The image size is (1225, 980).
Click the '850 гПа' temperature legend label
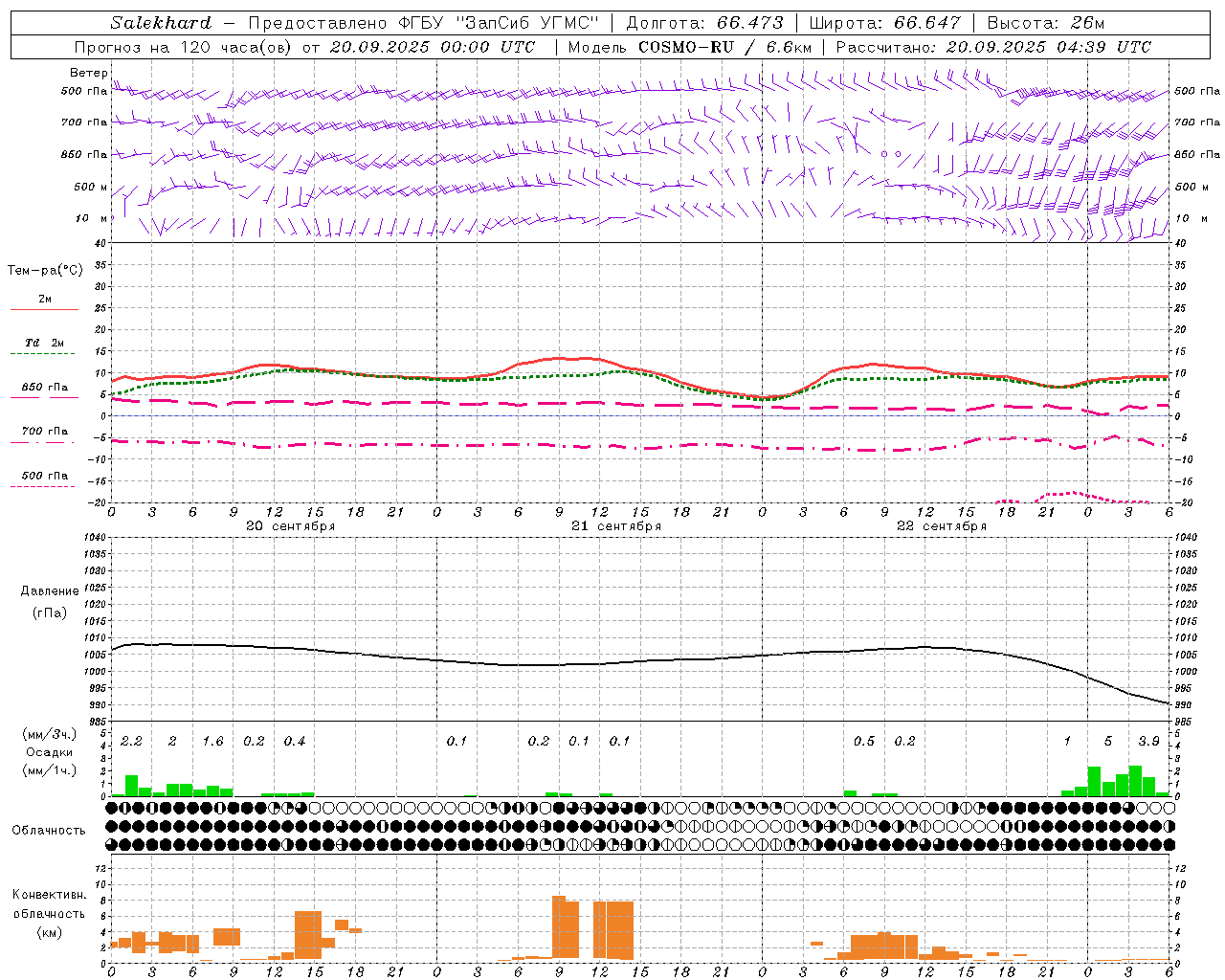point(45,388)
